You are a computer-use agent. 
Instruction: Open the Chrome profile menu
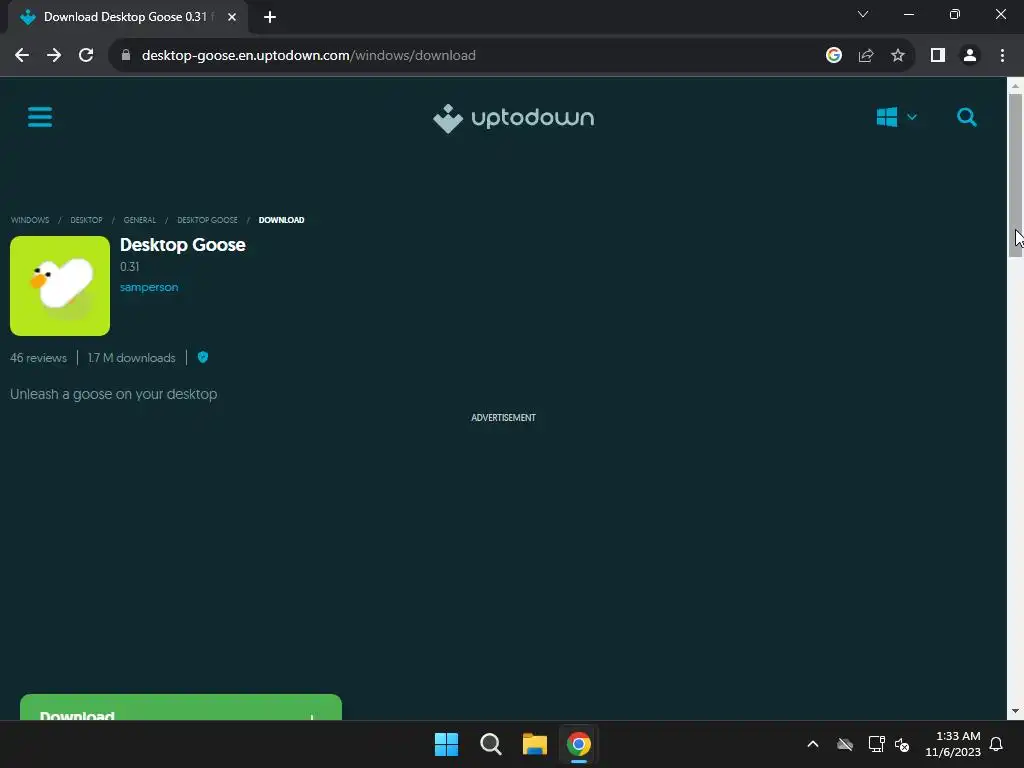pos(970,56)
